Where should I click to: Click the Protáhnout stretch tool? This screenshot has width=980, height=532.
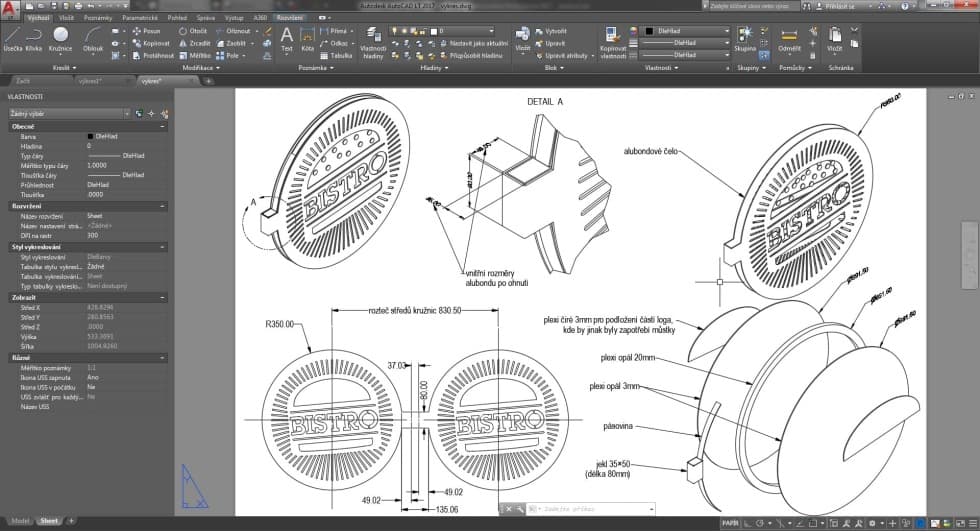[152, 56]
